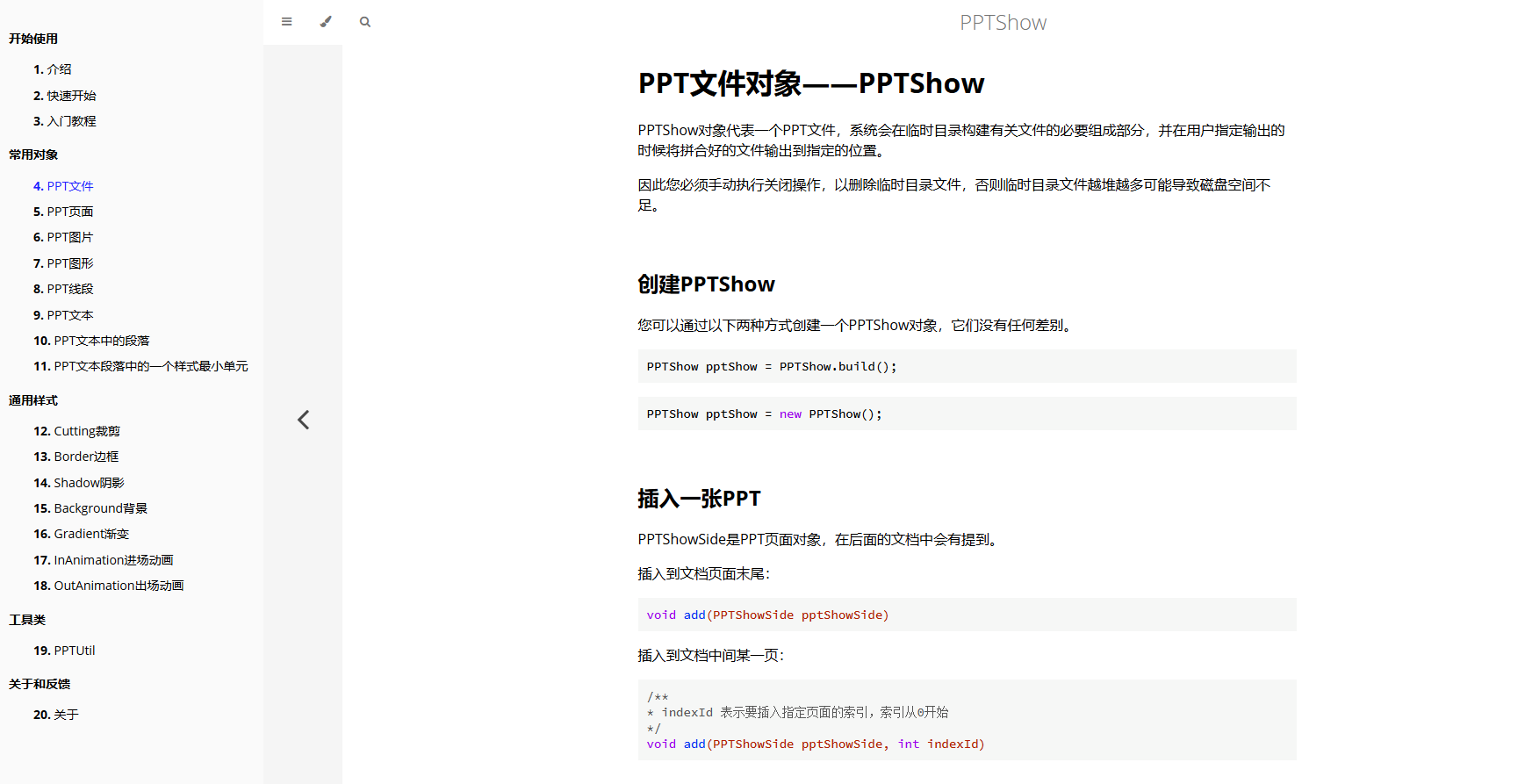This screenshot has width=1525, height=784.
Task: Click the PPTShow.build() code block
Action: [967, 366]
